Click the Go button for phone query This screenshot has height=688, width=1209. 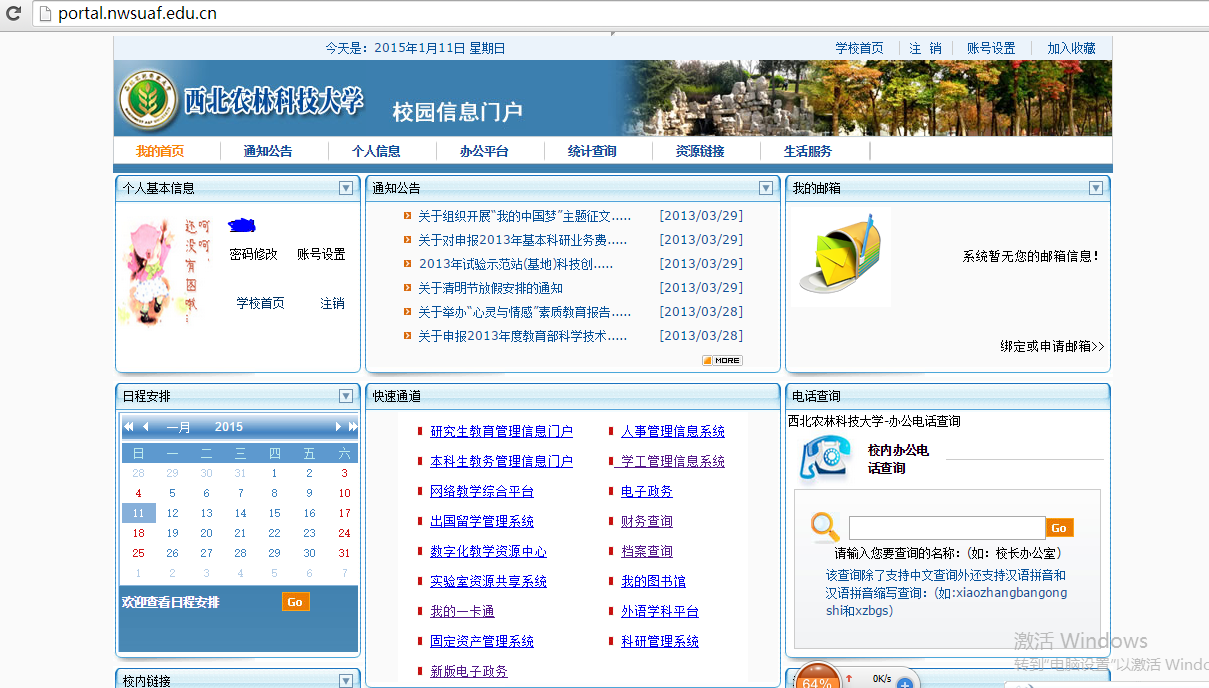coord(1059,527)
